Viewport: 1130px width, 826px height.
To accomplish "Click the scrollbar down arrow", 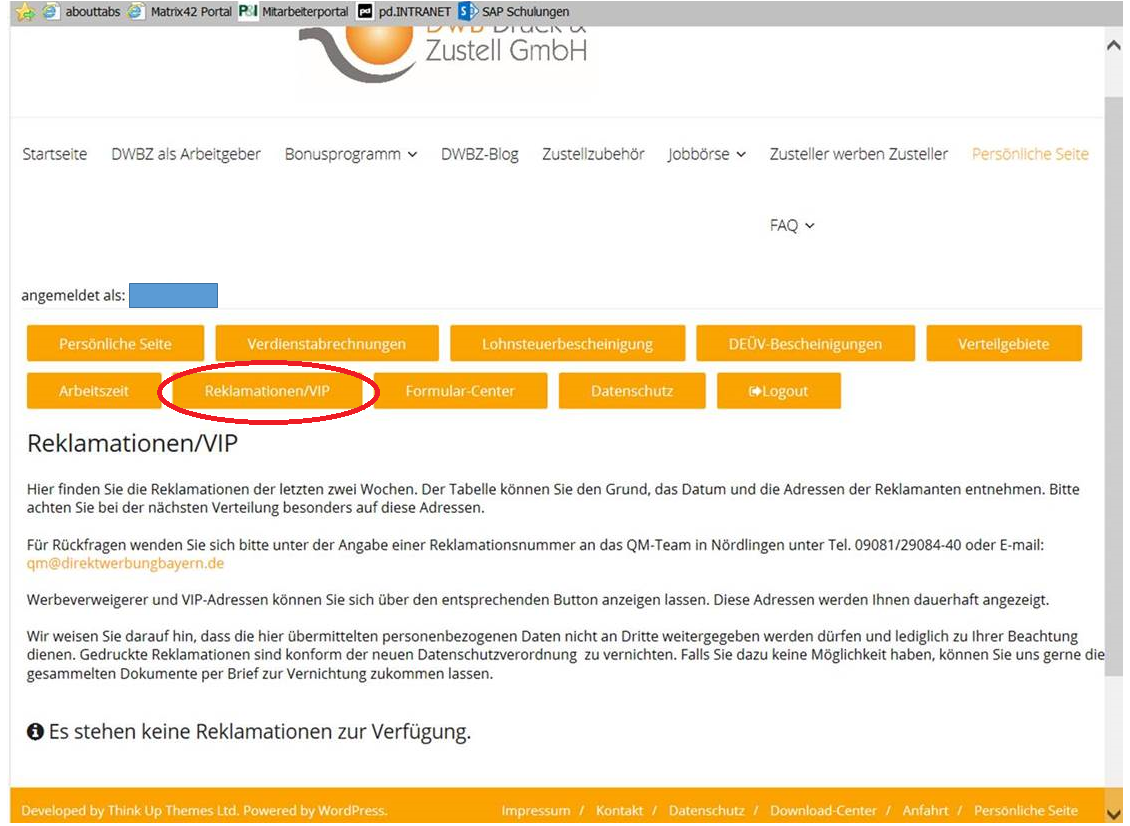I will 1114,812.
